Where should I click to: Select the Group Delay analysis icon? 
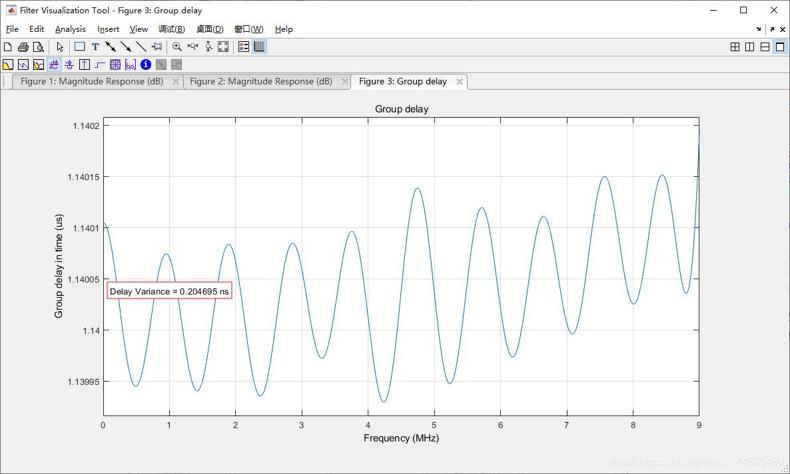[54, 64]
